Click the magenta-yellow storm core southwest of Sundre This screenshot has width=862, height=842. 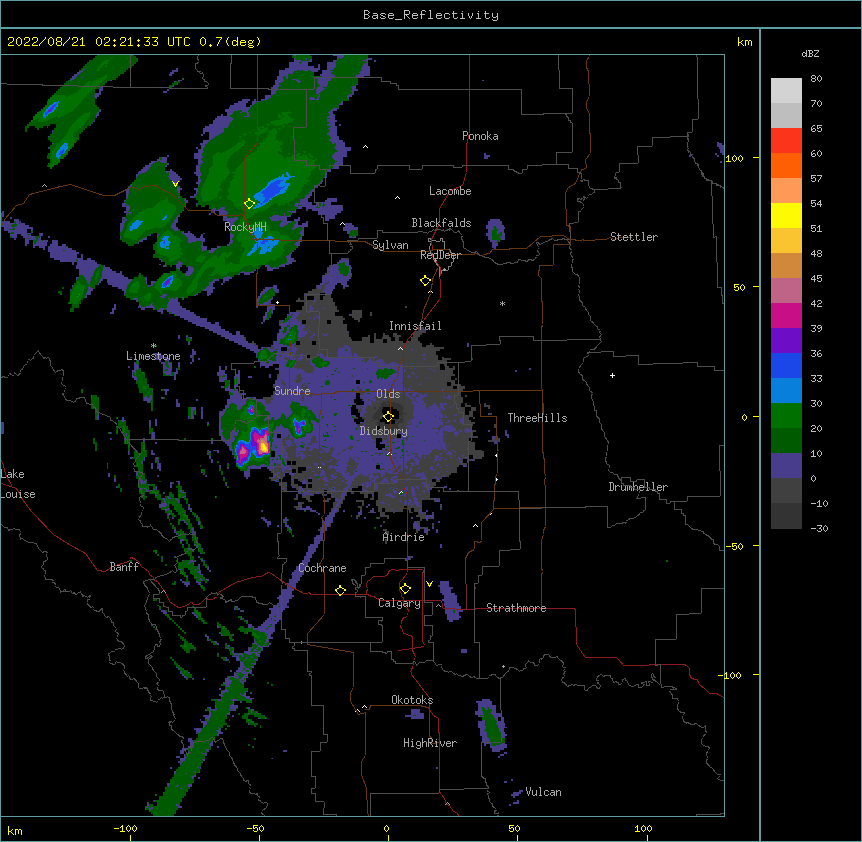point(262,442)
